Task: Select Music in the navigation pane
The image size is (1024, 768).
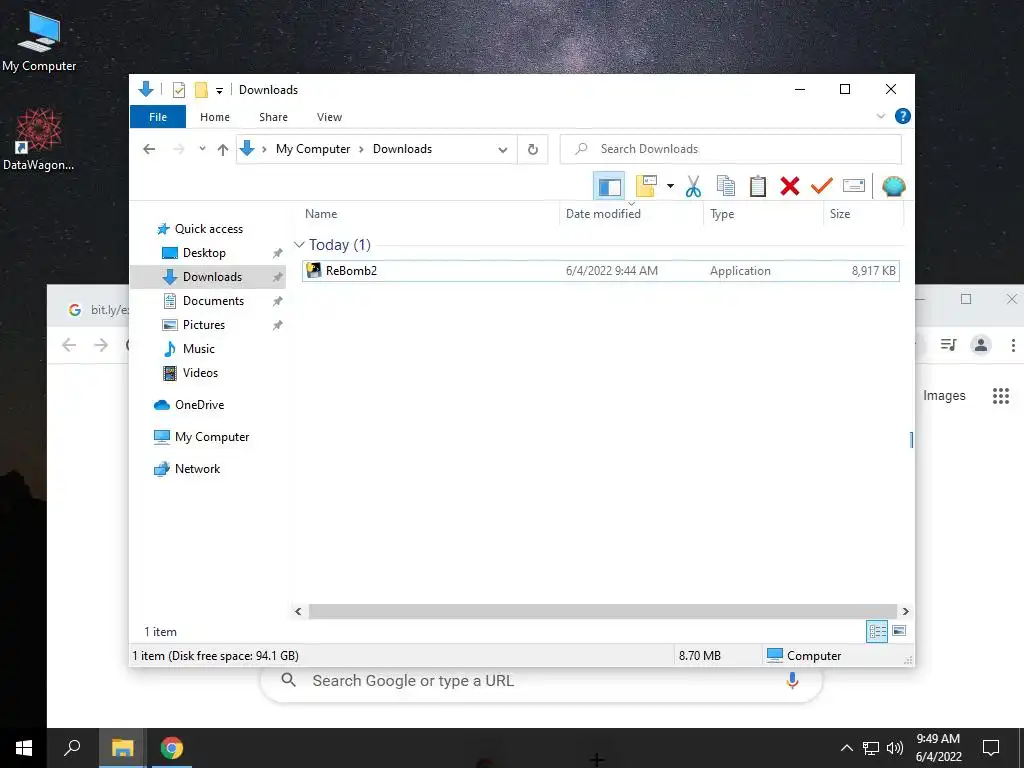Action: (x=199, y=349)
